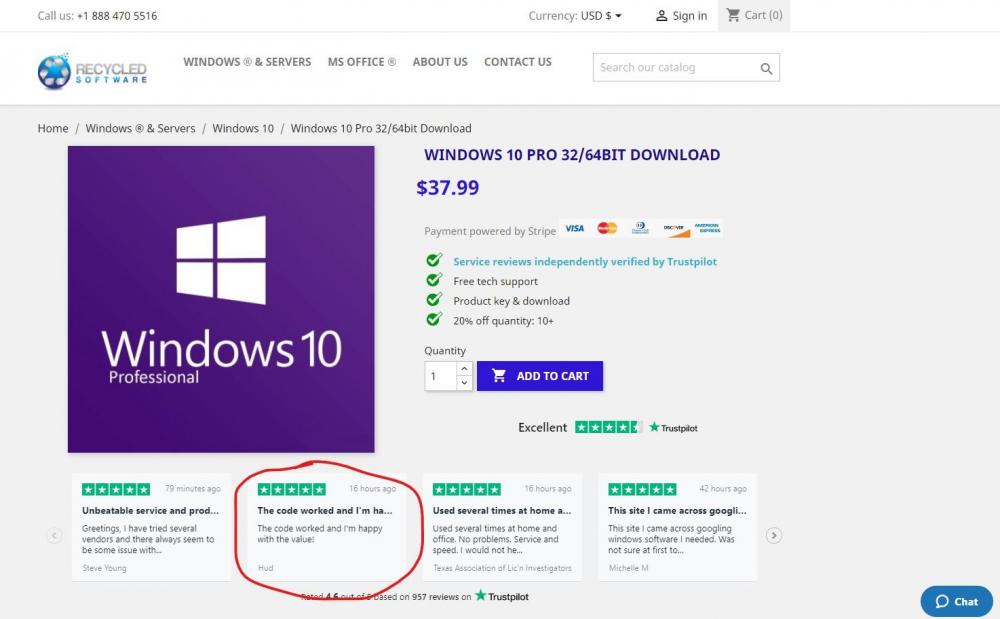1000x619 pixels.
Task: Click the quantity input field
Action: click(x=441, y=376)
